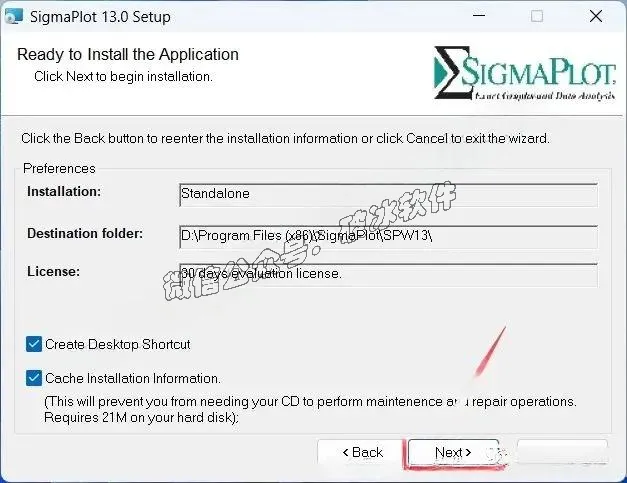Minimize the SigmaPlot 13.0 Setup window
The height and width of the screenshot is (483, 627).
click(479, 16)
